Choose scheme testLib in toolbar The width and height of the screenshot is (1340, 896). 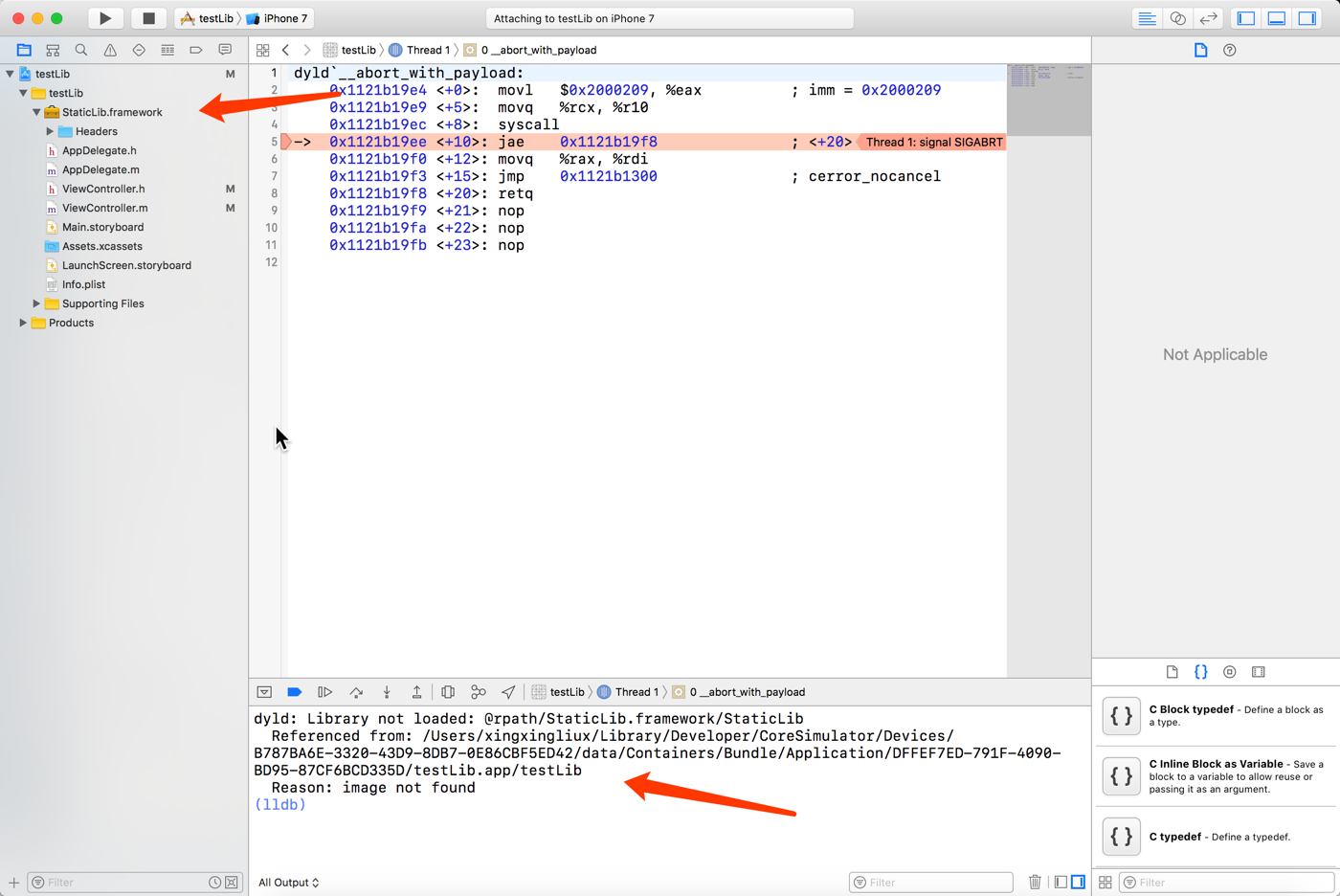[208, 18]
